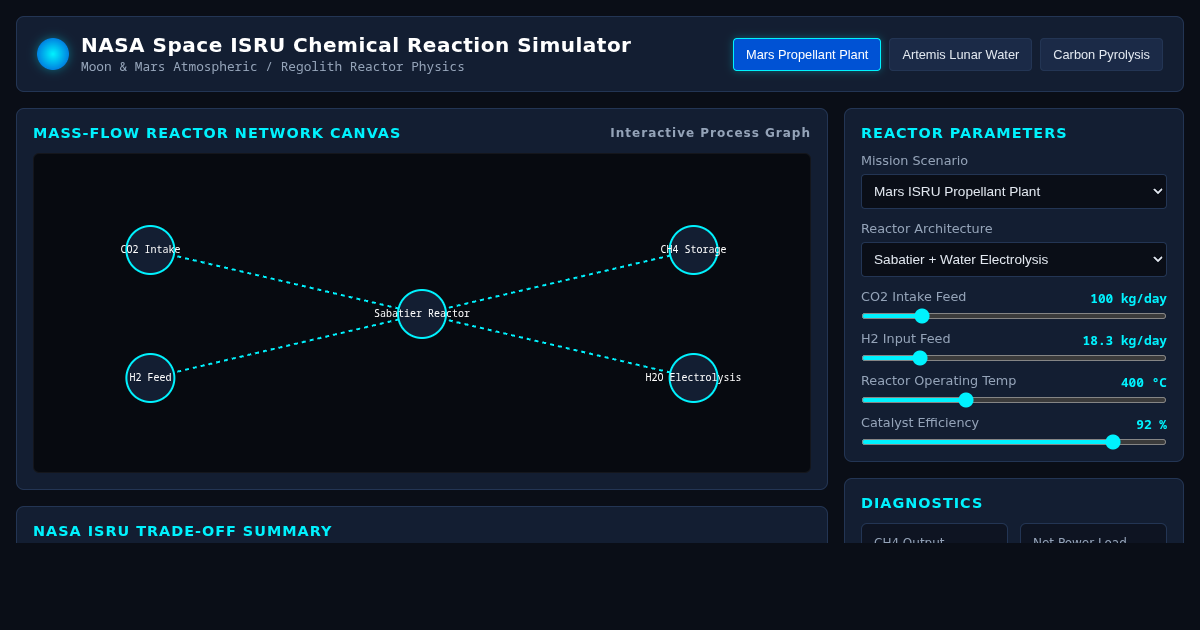Click the Diagnostics heading
The width and height of the screenshot is (1200, 630).
[x=922, y=503]
